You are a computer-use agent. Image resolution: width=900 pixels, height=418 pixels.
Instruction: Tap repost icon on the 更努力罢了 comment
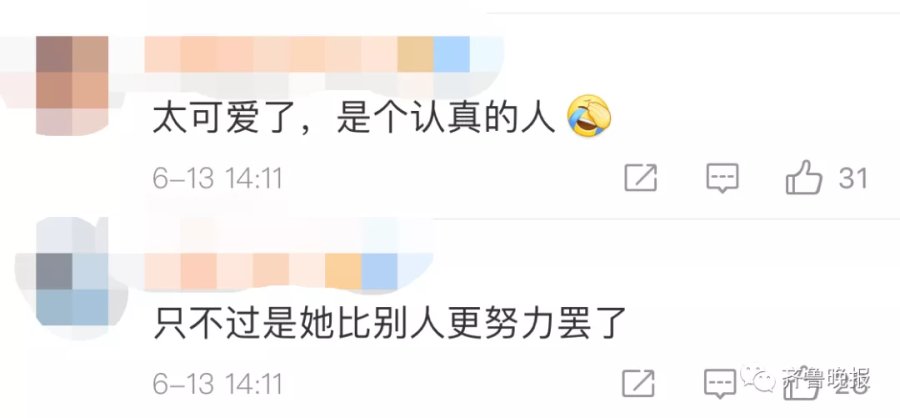(x=639, y=383)
